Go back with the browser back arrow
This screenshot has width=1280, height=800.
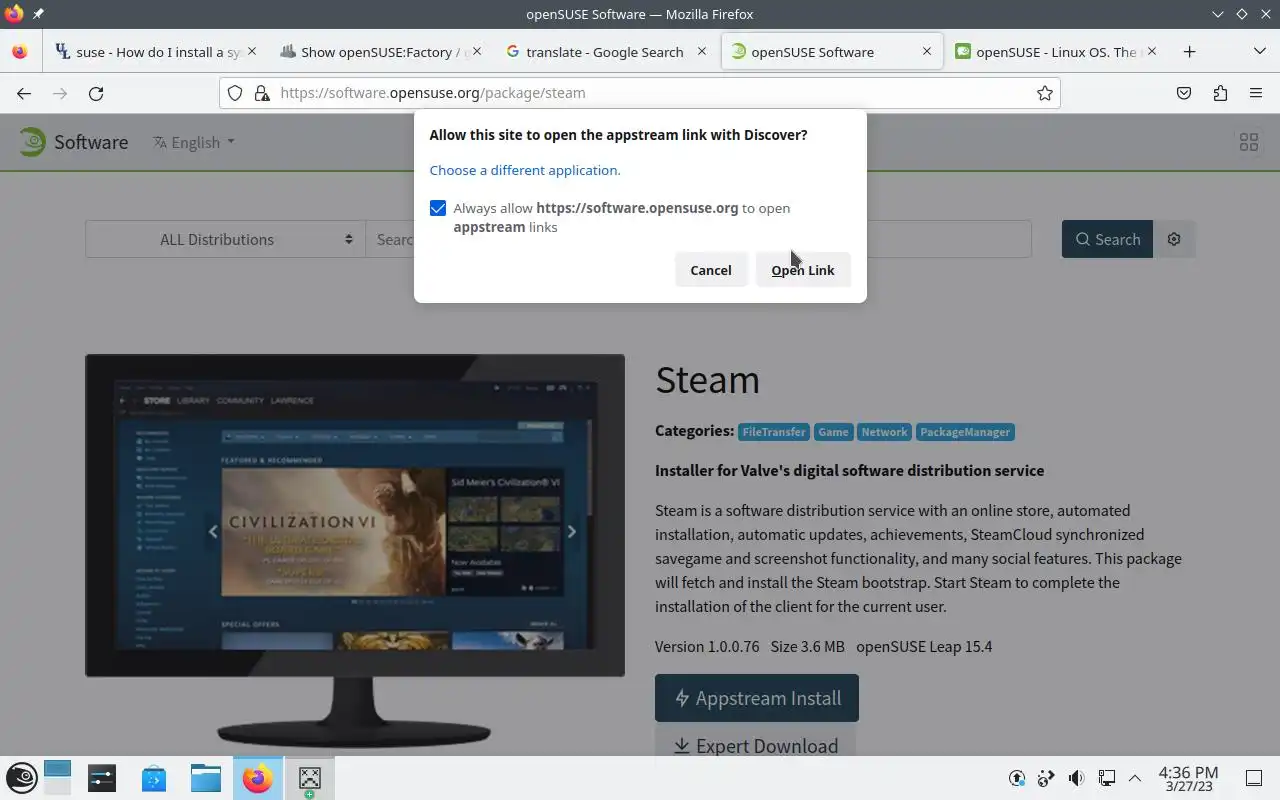coord(24,93)
